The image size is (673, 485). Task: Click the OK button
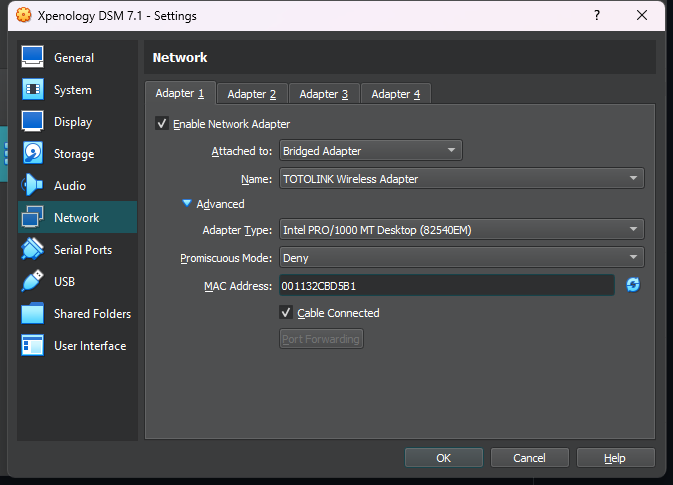(444, 458)
